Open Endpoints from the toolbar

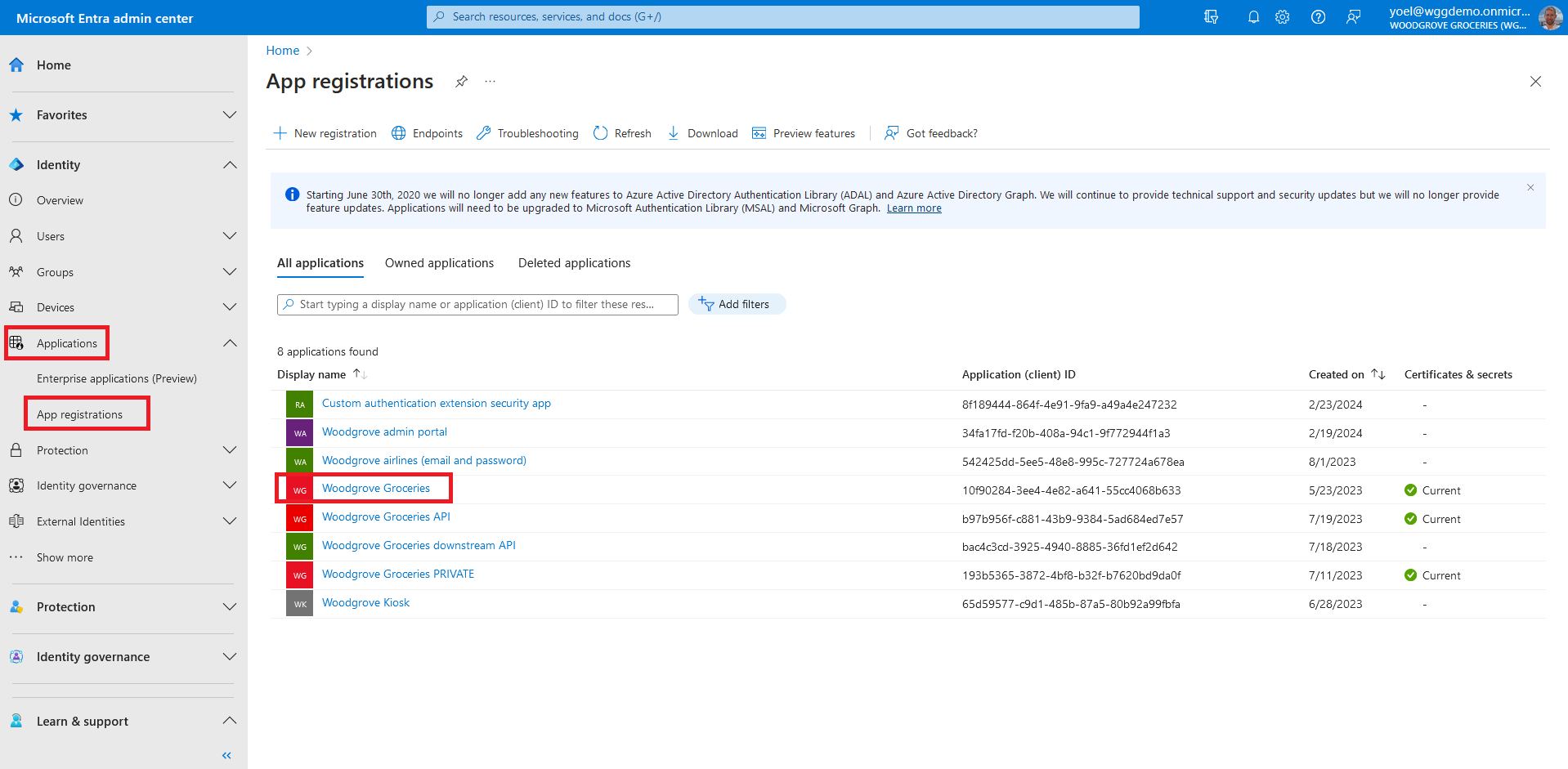427,133
